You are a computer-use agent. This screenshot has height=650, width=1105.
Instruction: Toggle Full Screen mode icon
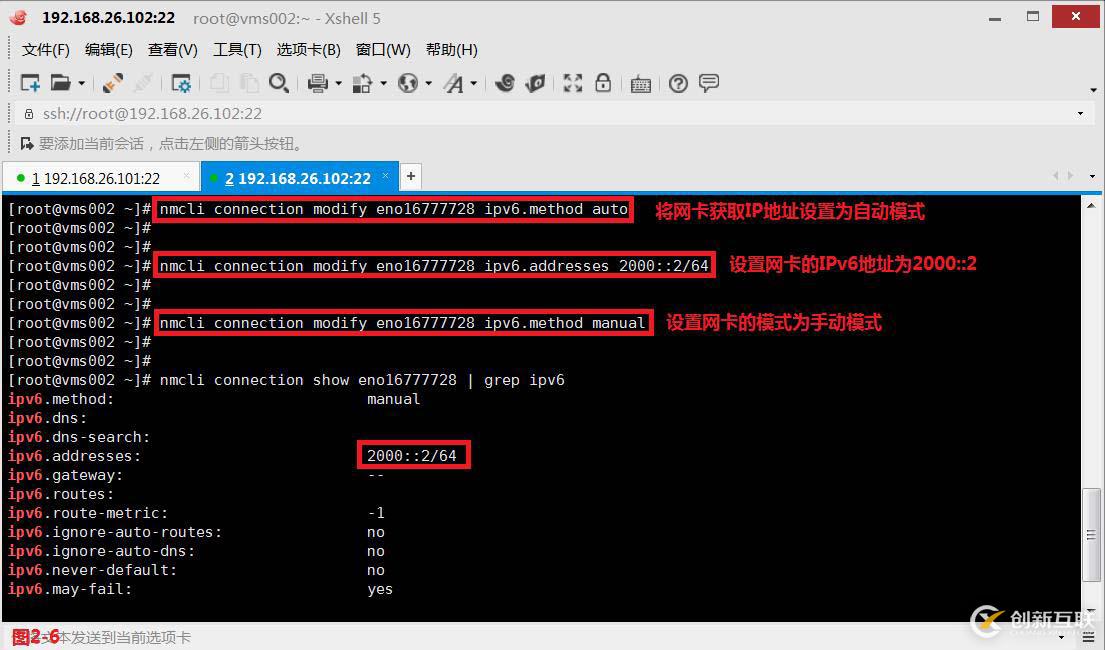click(x=572, y=83)
